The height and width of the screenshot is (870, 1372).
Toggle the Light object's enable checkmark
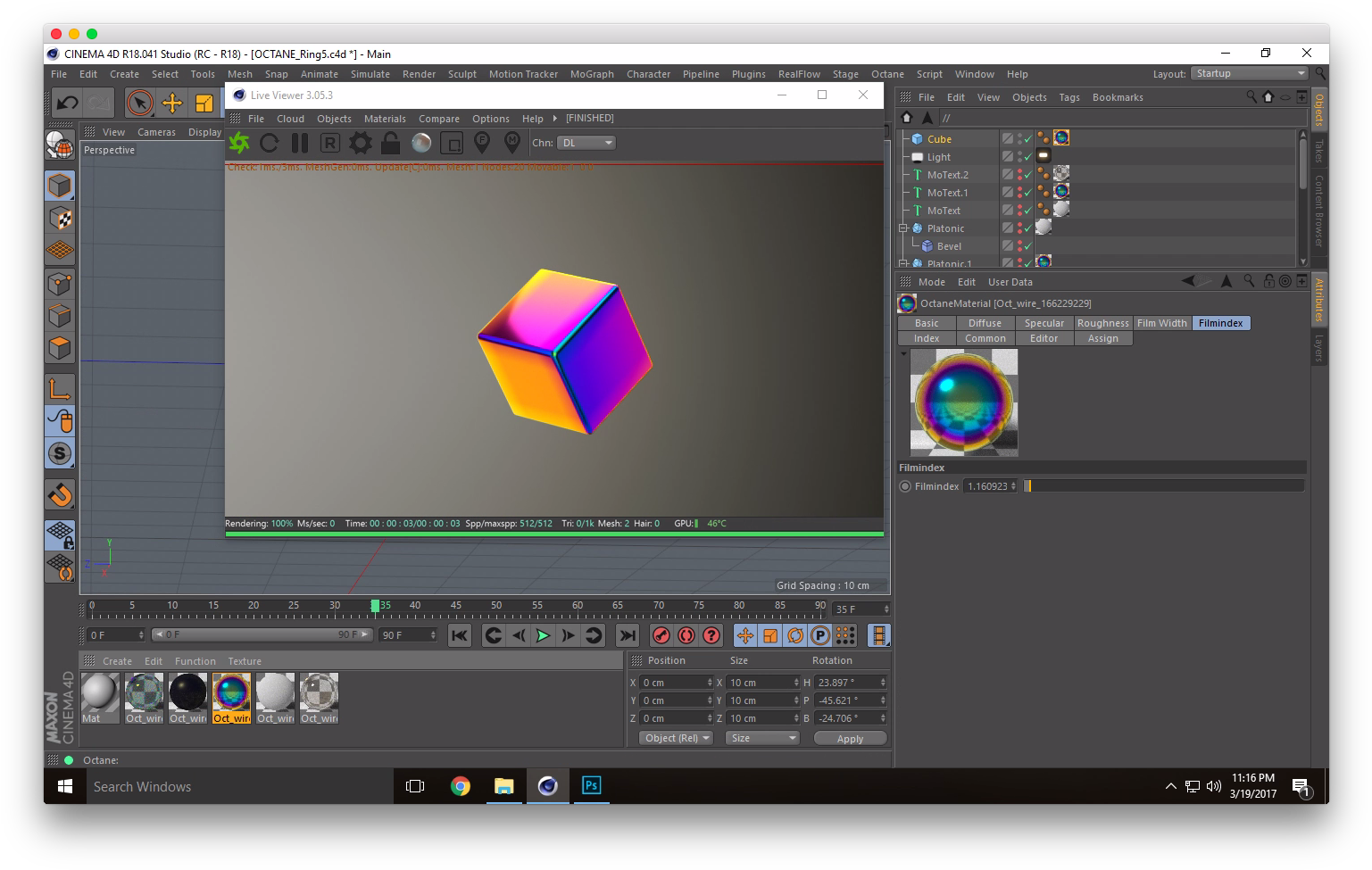(x=1028, y=157)
